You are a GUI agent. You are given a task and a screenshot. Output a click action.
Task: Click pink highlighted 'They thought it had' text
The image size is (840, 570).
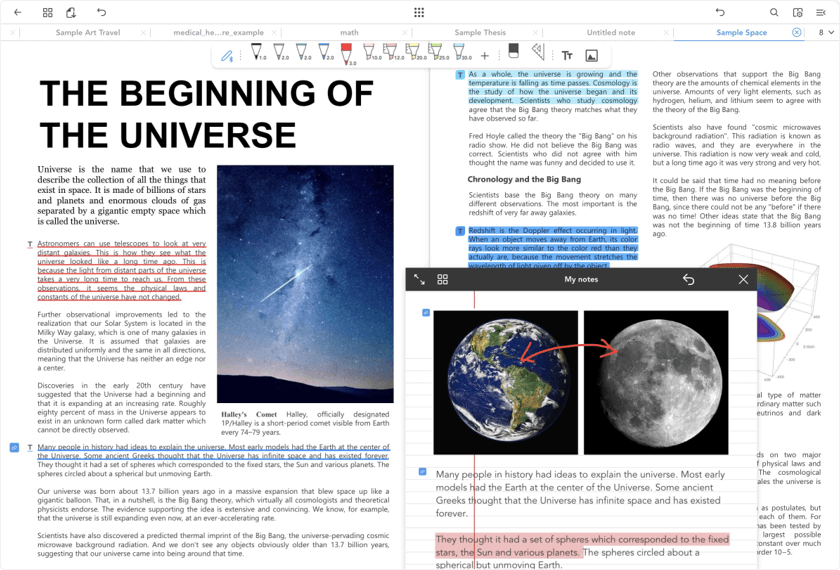(x=582, y=545)
